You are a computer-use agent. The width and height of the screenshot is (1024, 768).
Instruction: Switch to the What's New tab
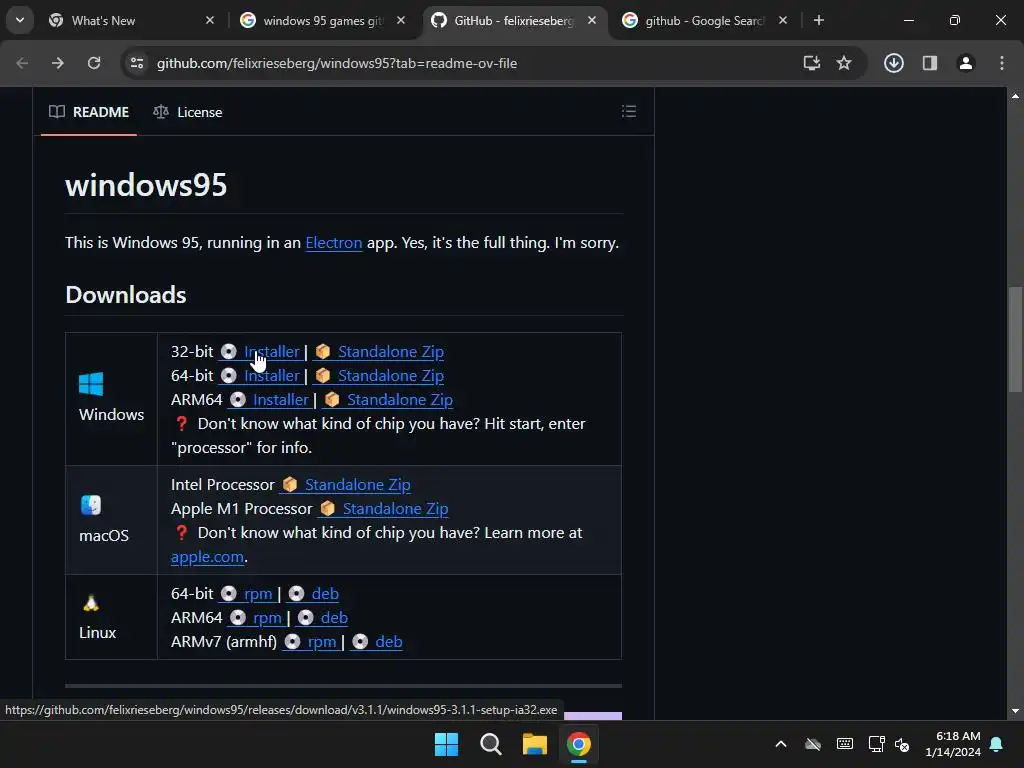pos(129,20)
